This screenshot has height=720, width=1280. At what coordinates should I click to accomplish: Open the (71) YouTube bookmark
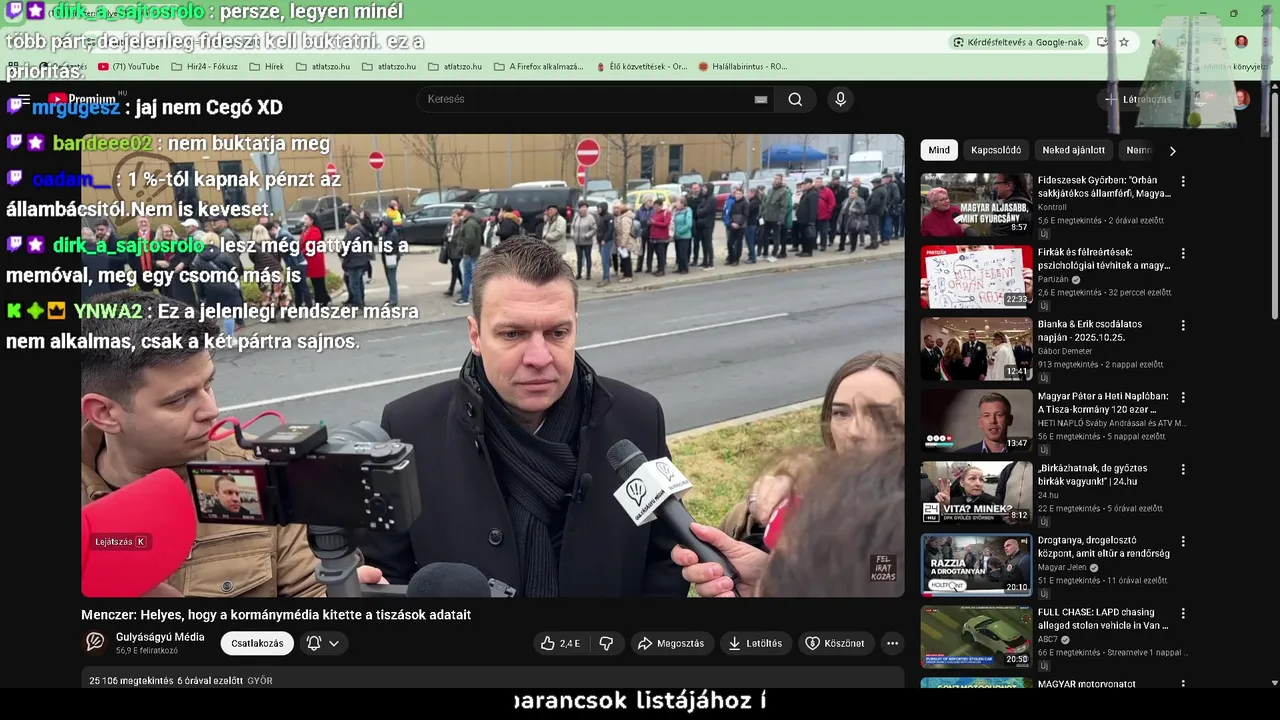point(128,67)
